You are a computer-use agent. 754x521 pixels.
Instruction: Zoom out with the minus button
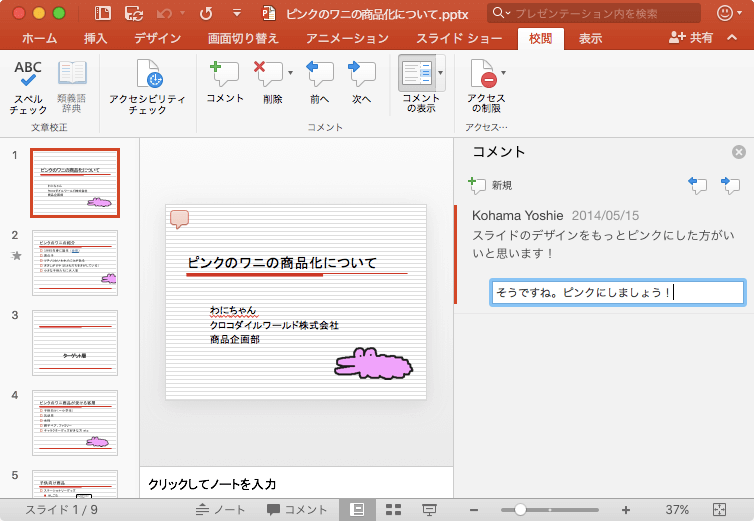(474, 510)
